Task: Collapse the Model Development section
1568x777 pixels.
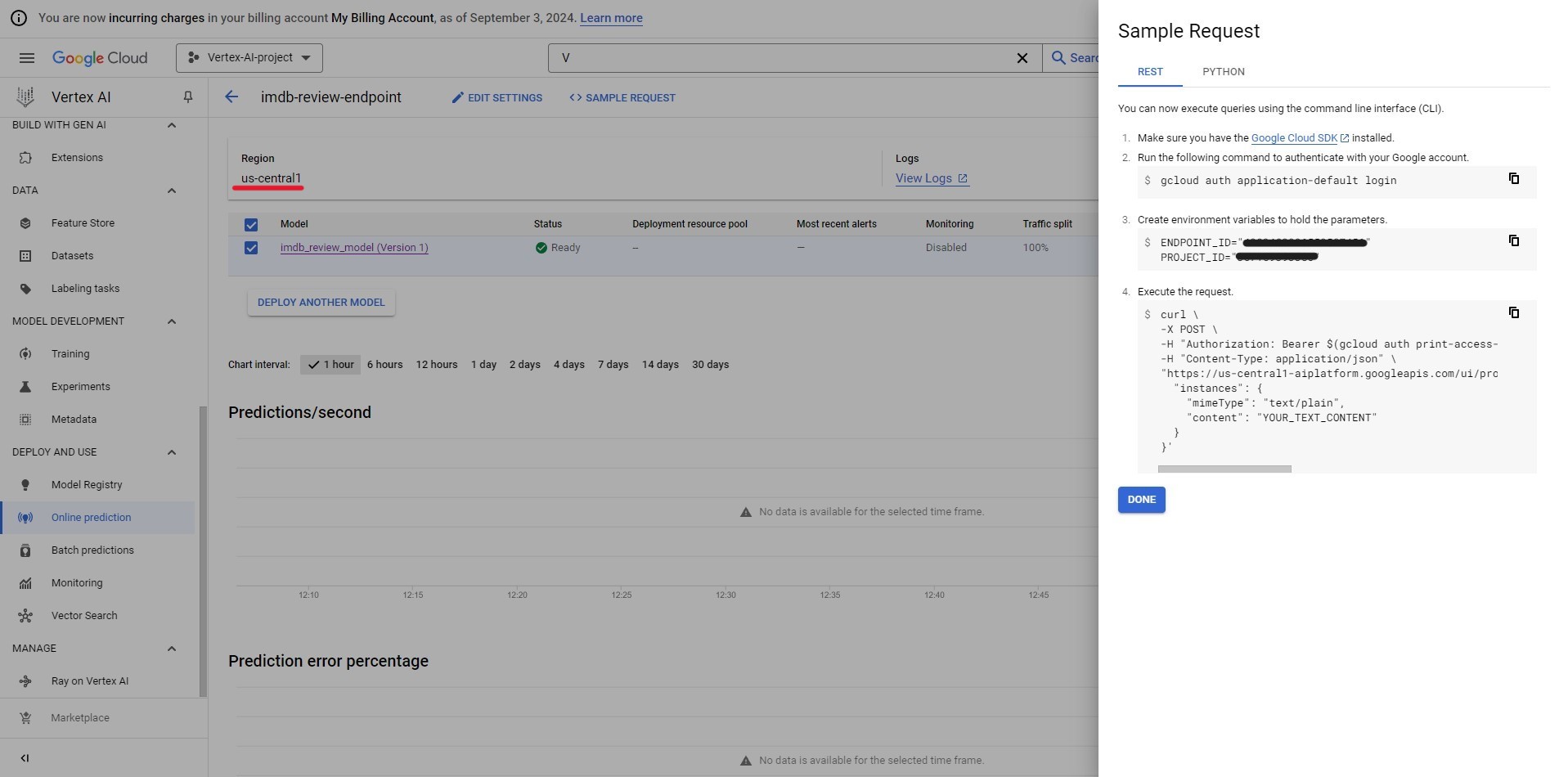Action: (172, 321)
